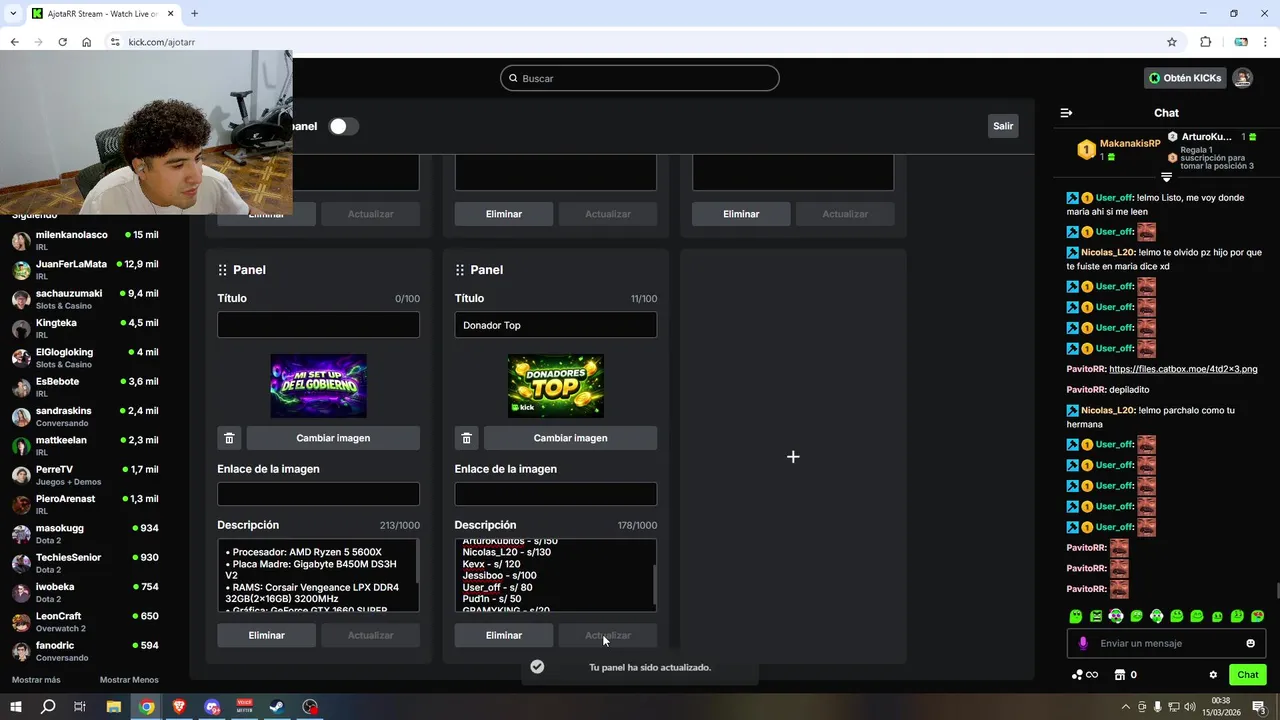Expand the gift leaderboard with the down arrow
The height and width of the screenshot is (720, 1280).
pyautogui.click(x=1166, y=177)
